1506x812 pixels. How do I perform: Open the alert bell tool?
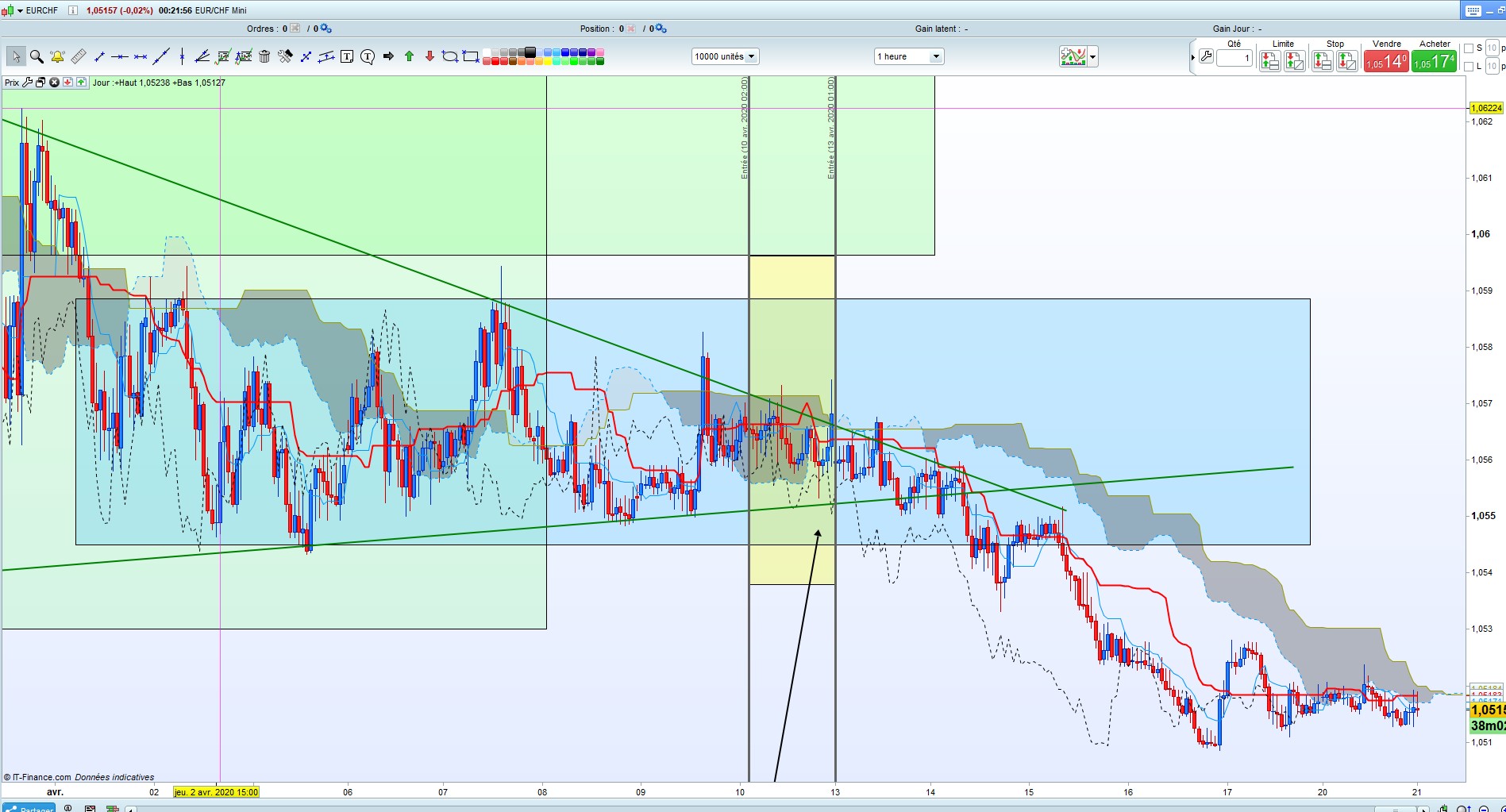[x=57, y=56]
